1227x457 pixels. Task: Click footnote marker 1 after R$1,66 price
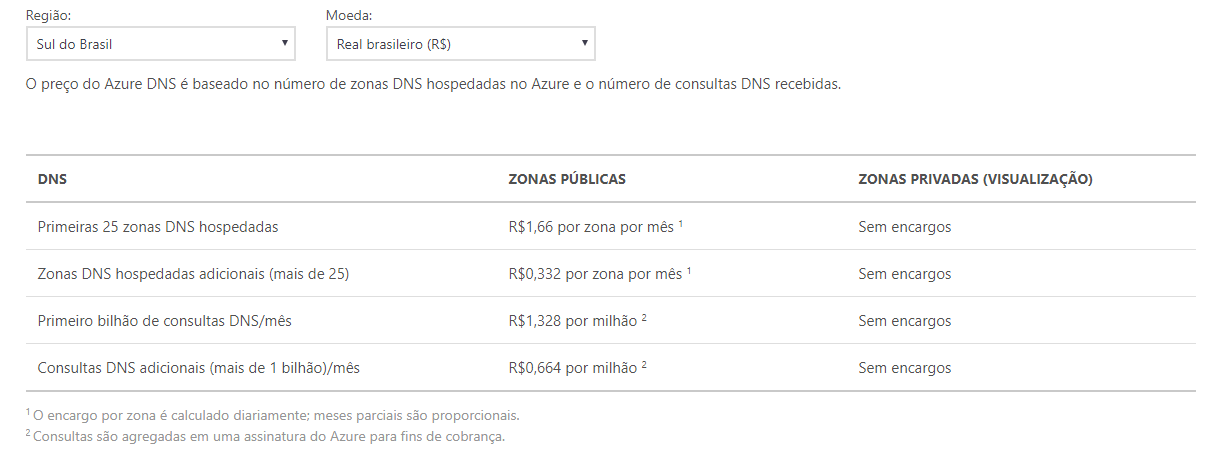680,223
